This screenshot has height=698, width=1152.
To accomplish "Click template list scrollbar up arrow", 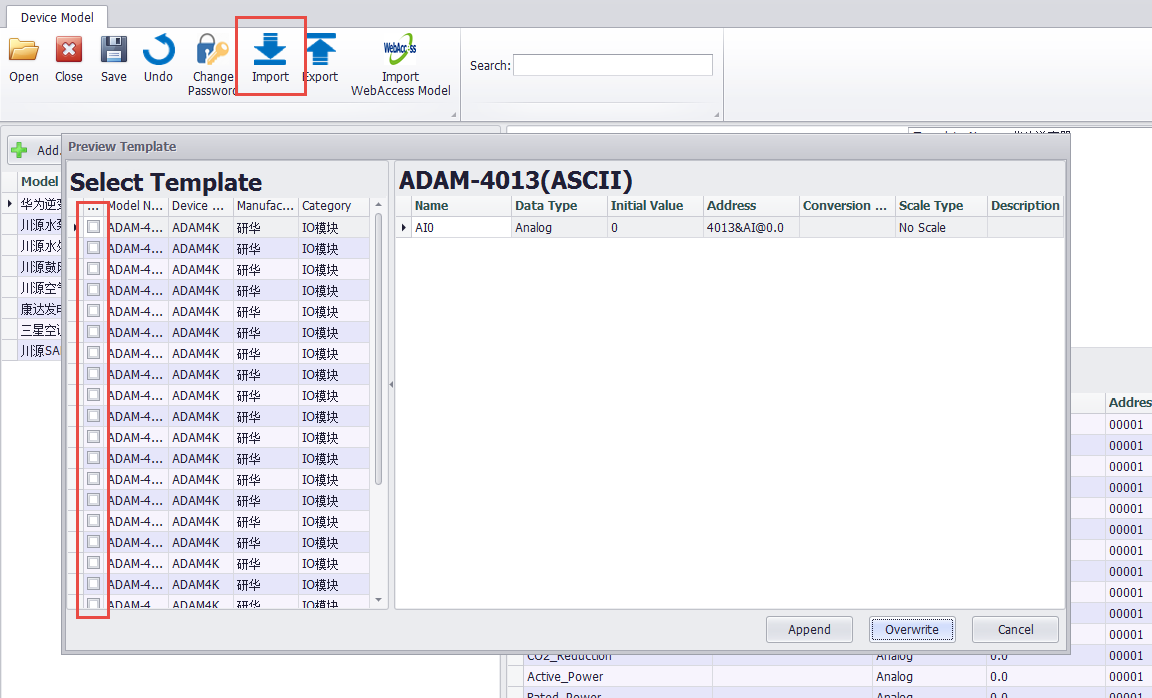I will (378, 206).
